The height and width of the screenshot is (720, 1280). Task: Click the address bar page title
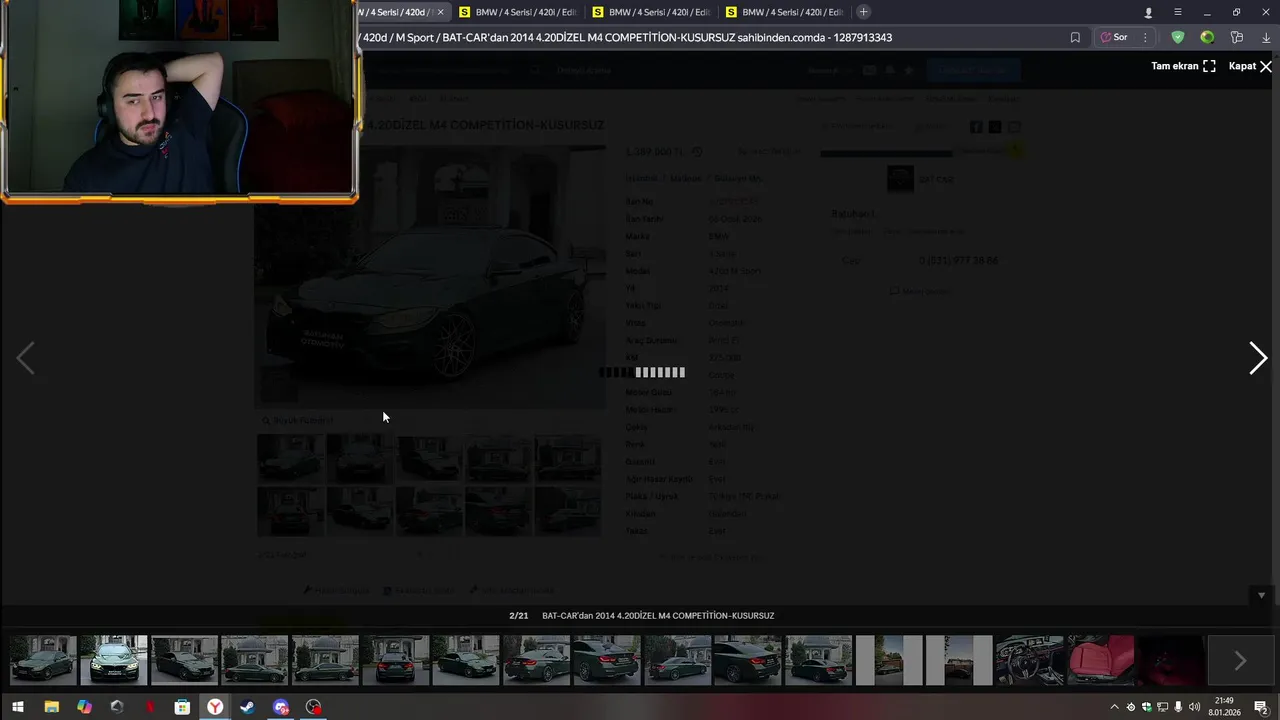pos(627,37)
